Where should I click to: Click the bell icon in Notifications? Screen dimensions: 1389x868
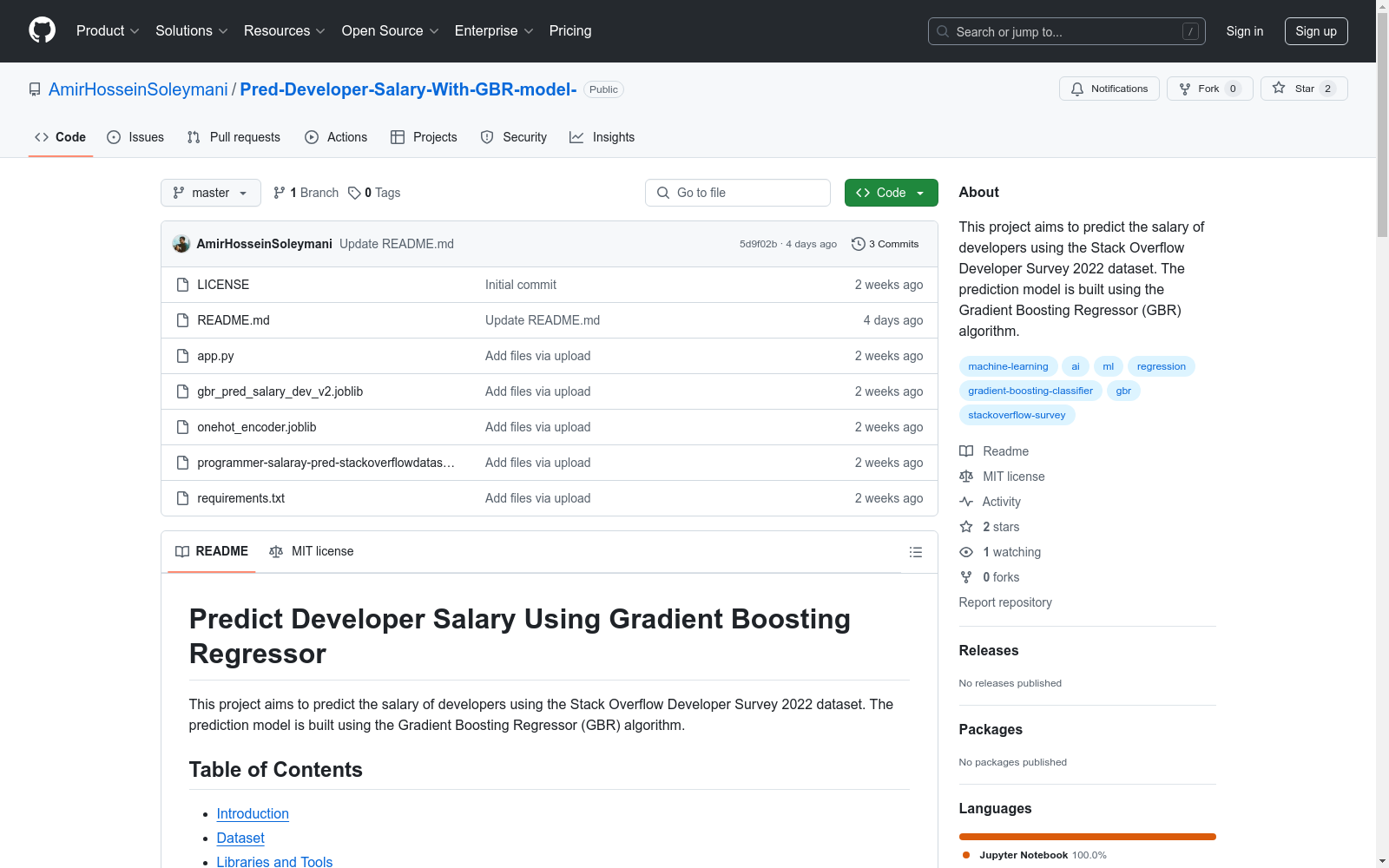tap(1077, 89)
